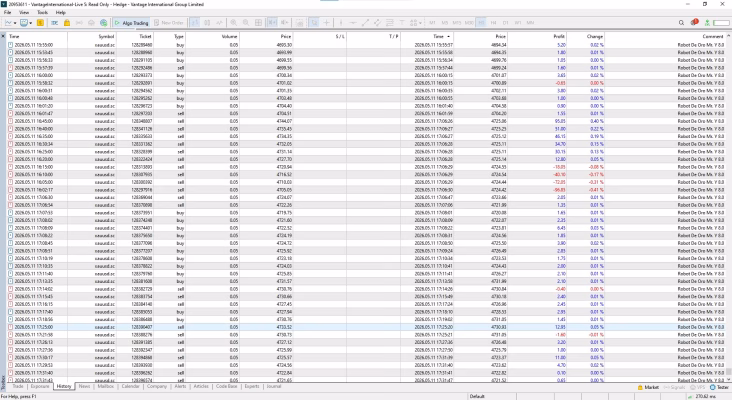Click the search magnifier icon
The image size is (732, 400).
click(681, 22)
